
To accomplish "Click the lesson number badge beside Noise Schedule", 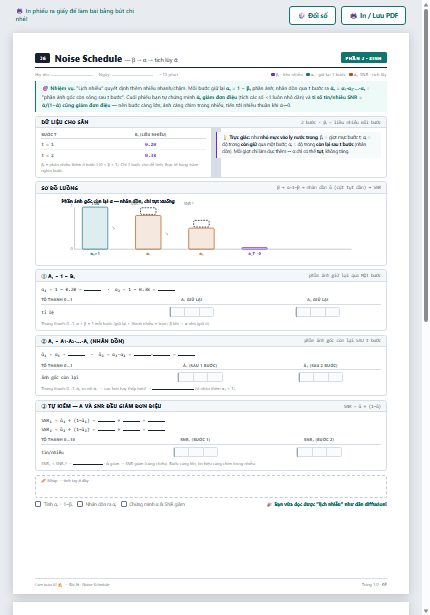I will point(42,58).
